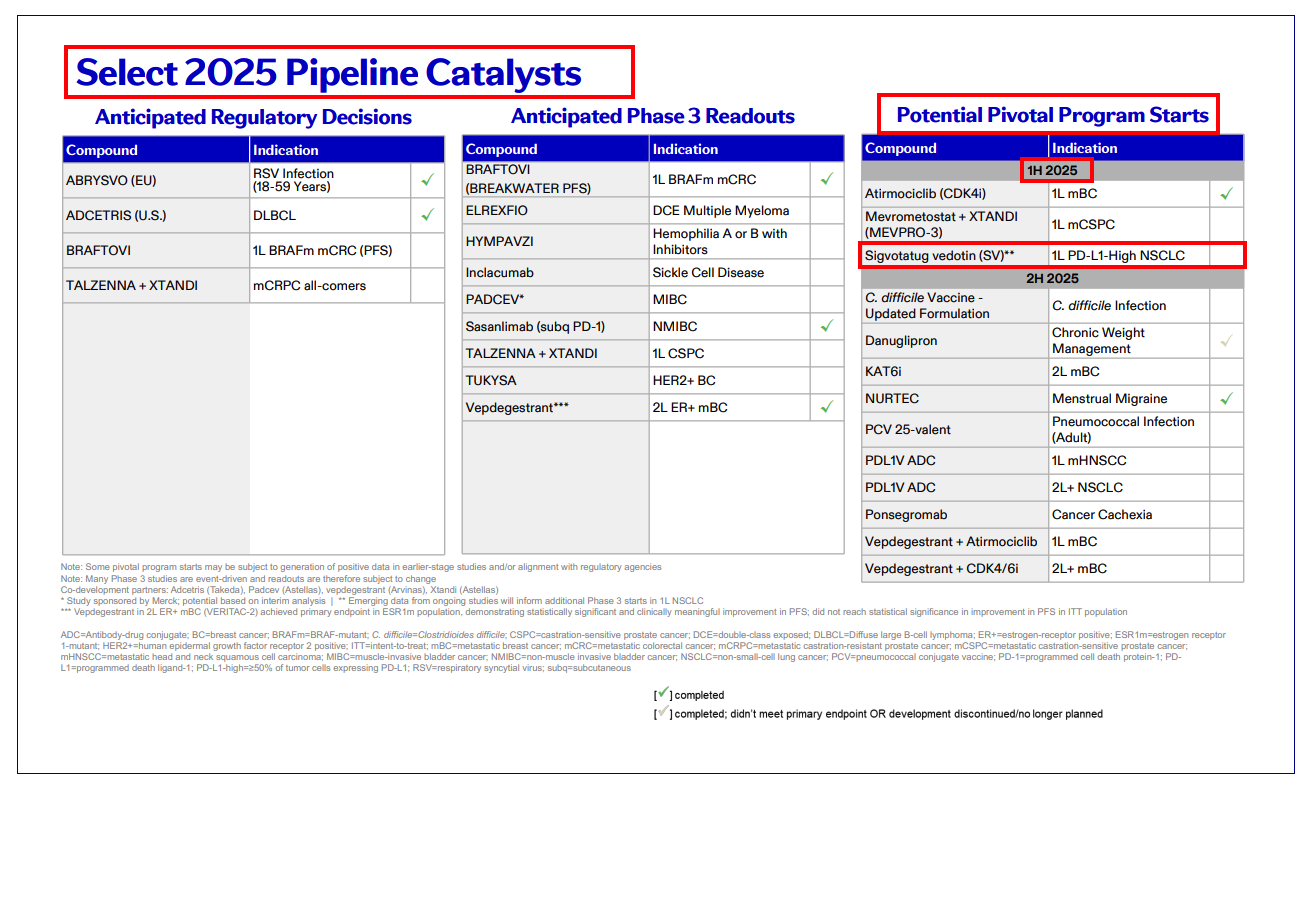Click the 'Menstrual Migraine' cell
Screen dimensions: 1300x900
tap(1129, 398)
